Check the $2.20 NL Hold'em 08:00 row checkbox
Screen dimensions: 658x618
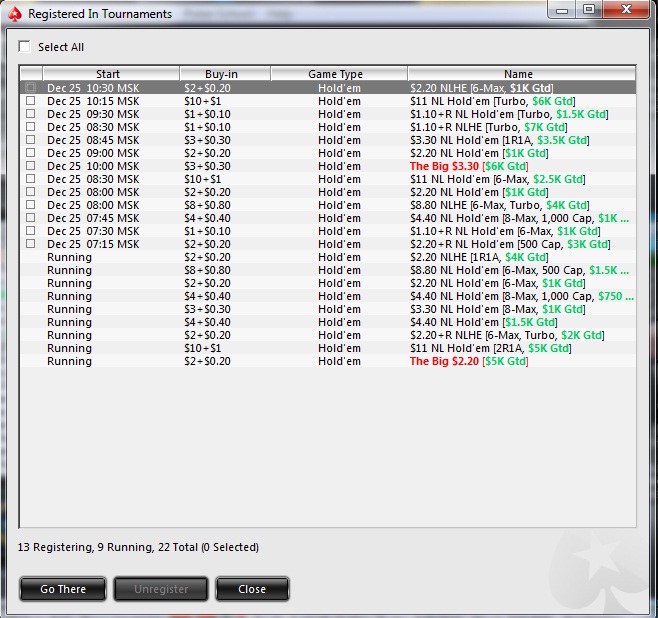coord(30,191)
